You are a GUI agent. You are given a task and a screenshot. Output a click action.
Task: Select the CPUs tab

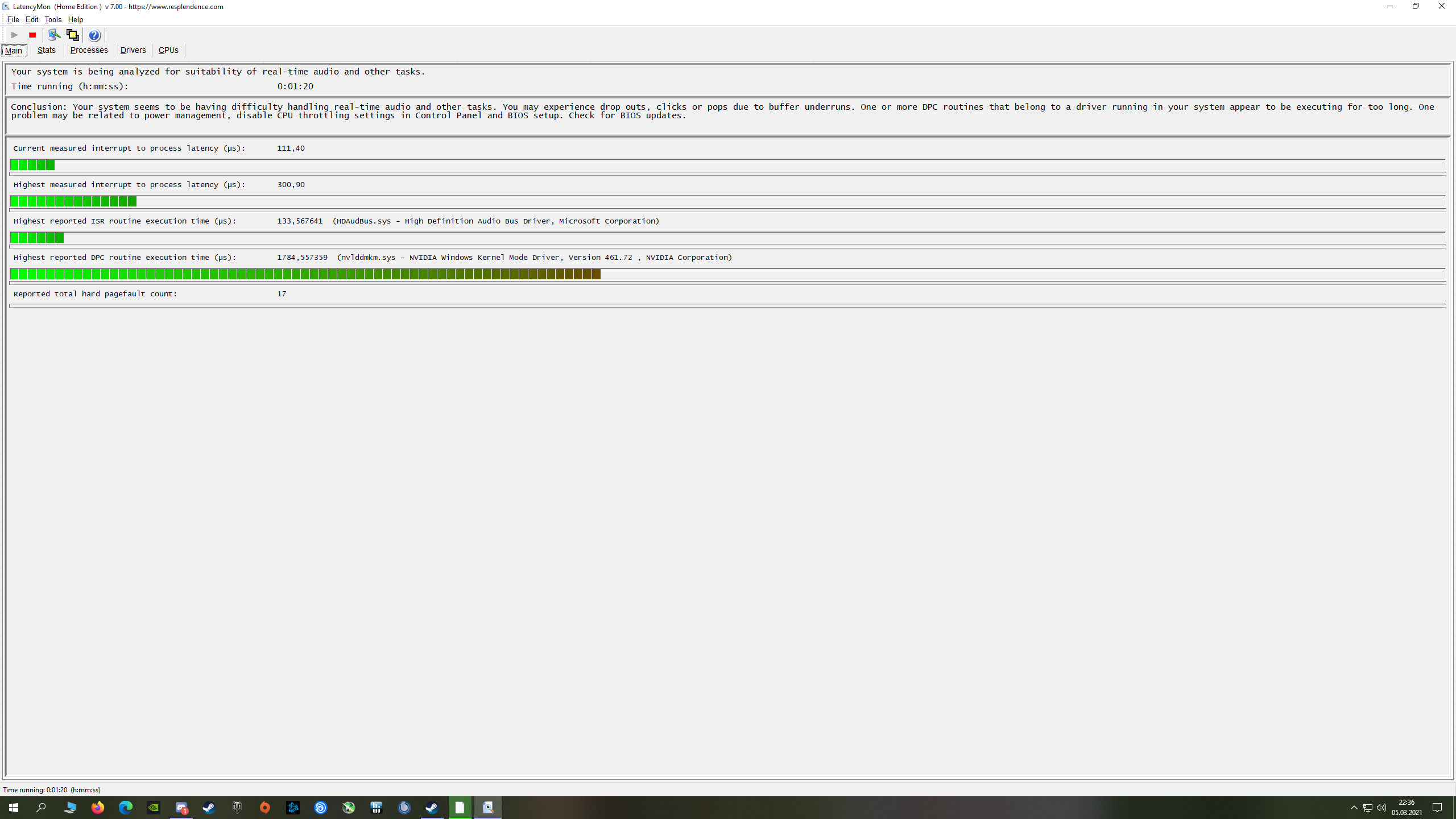click(168, 50)
